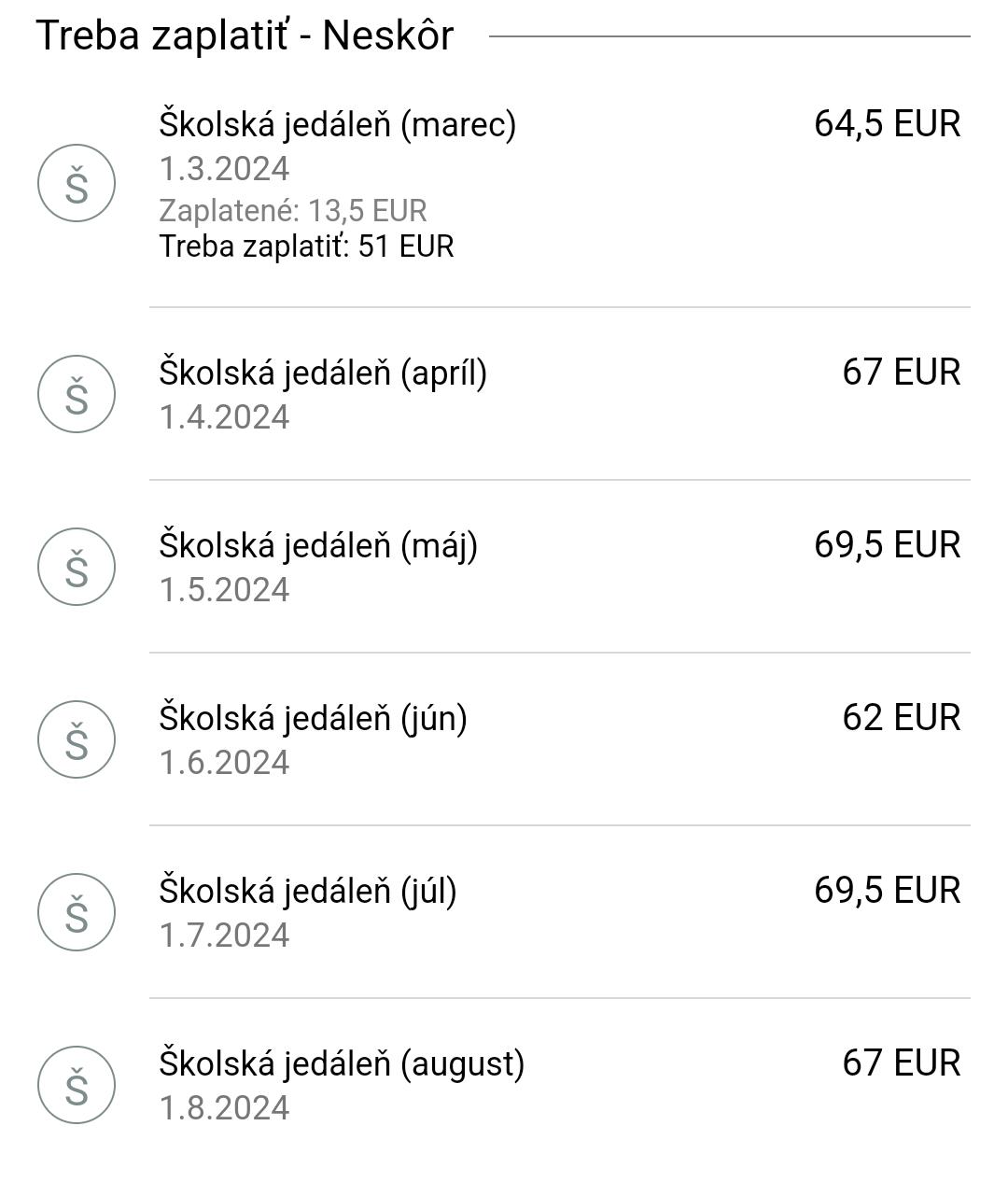Open Školská jedáleň (jún) payment item
The width and height of the screenshot is (1008, 1182).
(313, 718)
